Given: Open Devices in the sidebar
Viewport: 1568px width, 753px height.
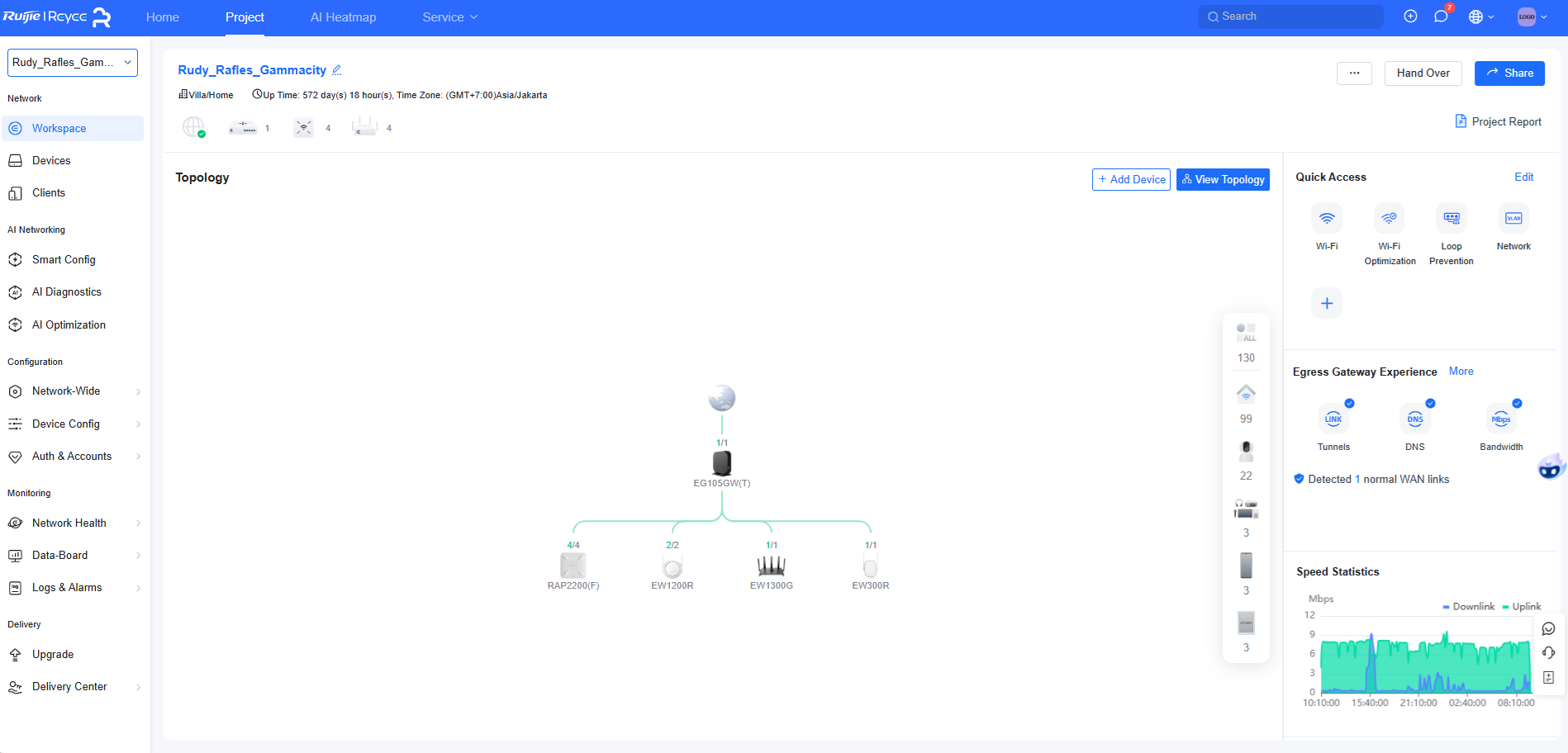Looking at the screenshot, I should [x=51, y=161].
